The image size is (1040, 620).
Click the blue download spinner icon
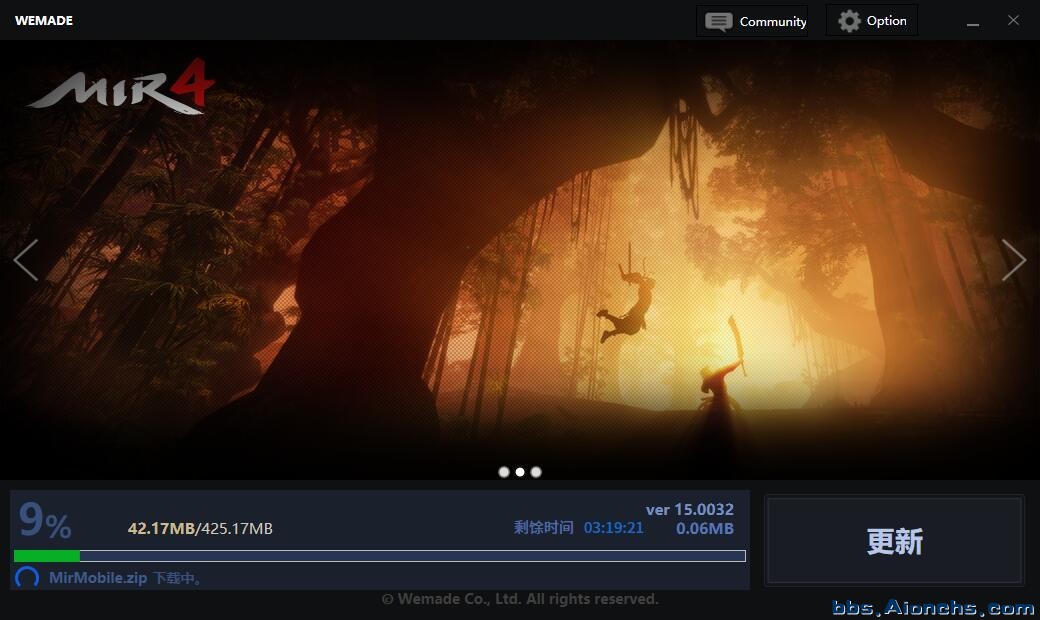click(28, 577)
